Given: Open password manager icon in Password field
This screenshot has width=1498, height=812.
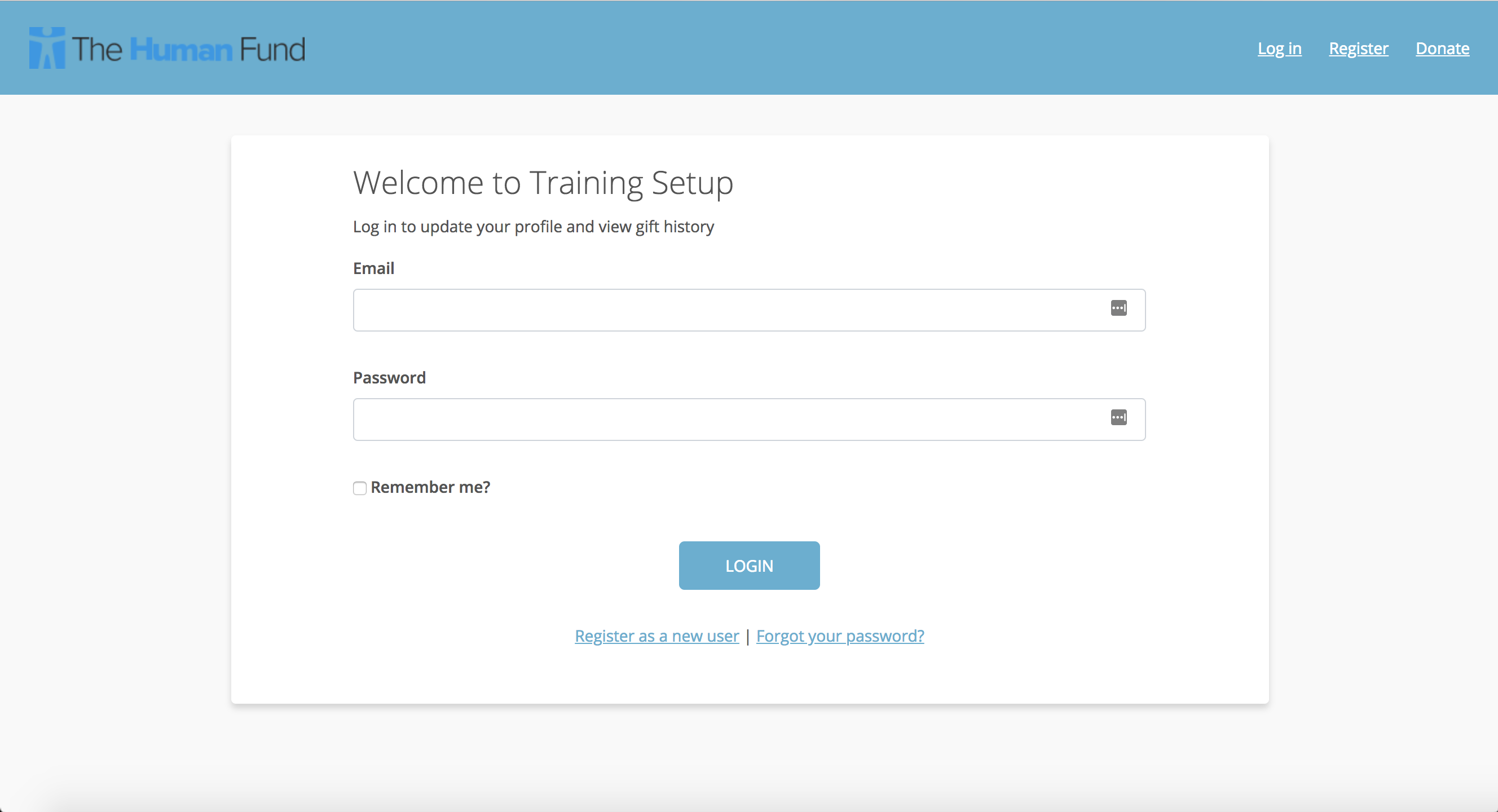Looking at the screenshot, I should coord(1118,417).
